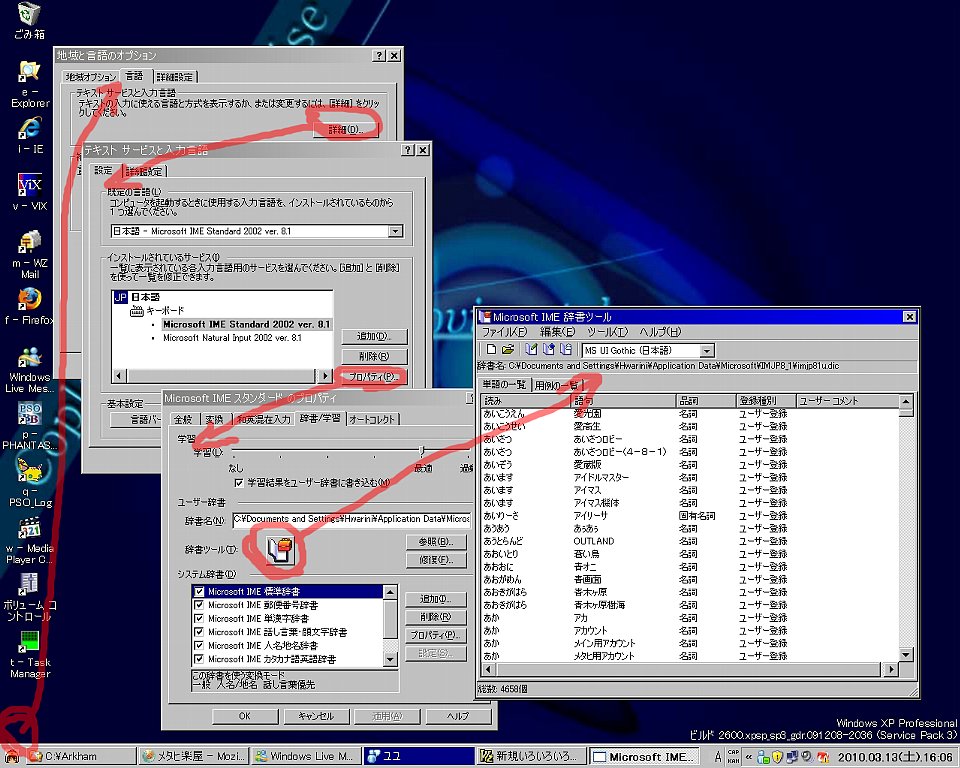Screen dimensions: 960x768
Task: Open the ファイル(F) menu in dictionary tool
Action: (504, 332)
